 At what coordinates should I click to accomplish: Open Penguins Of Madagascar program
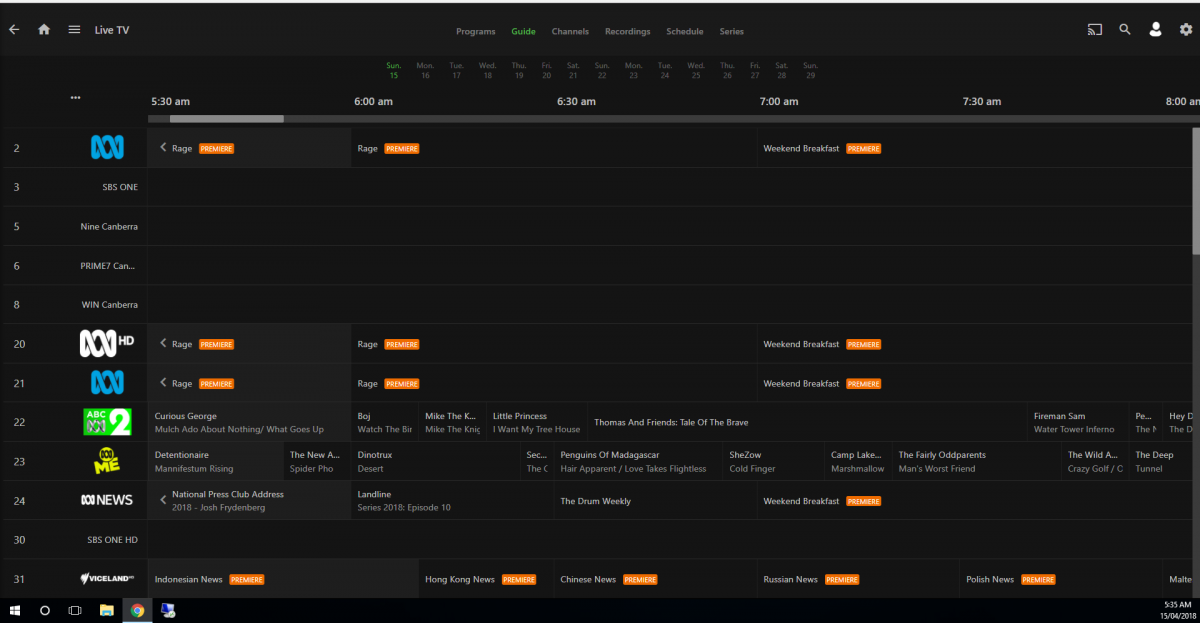(609, 455)
